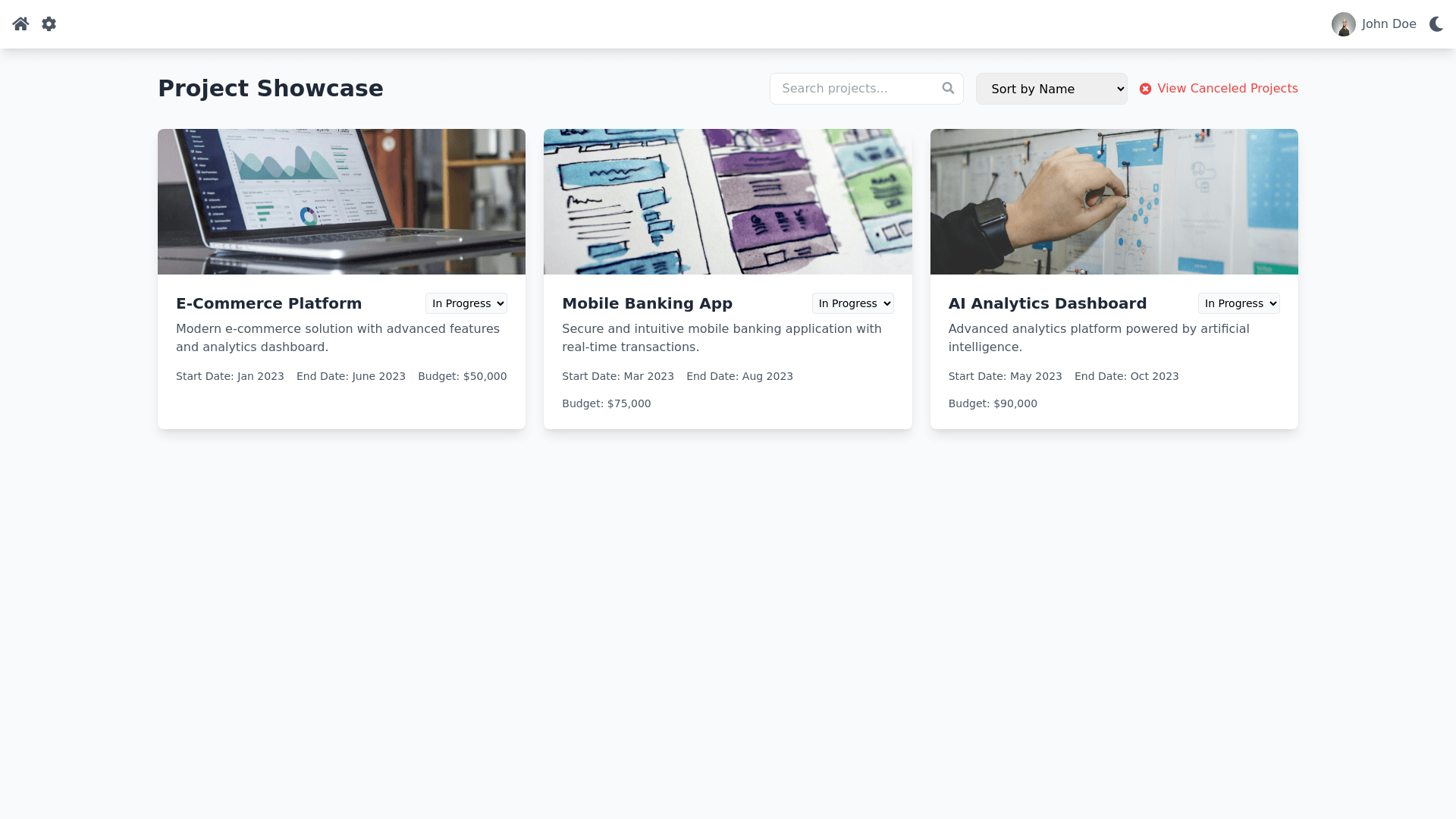Change E-Commerce Platform status dropdown

(x=466, y=303)
